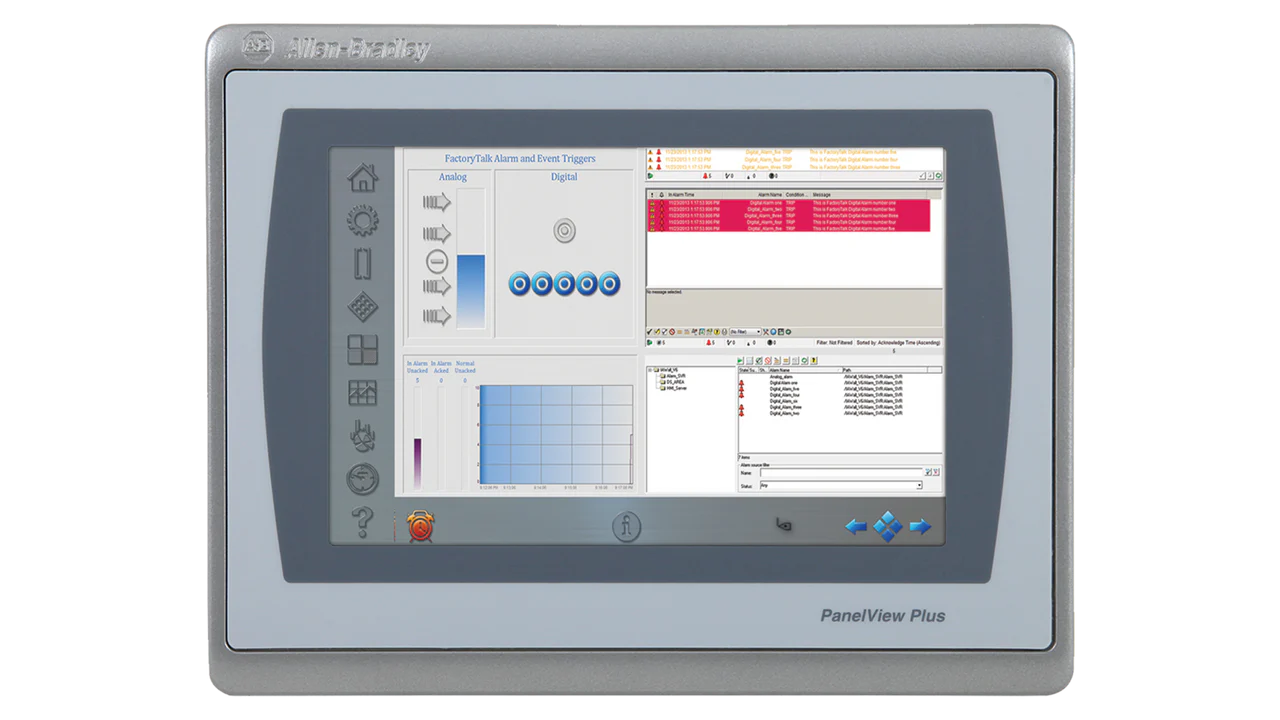Click the topmost Analog arrow trigger
The width and height of the screenshot is (1280, 720).
click(437, 203)
